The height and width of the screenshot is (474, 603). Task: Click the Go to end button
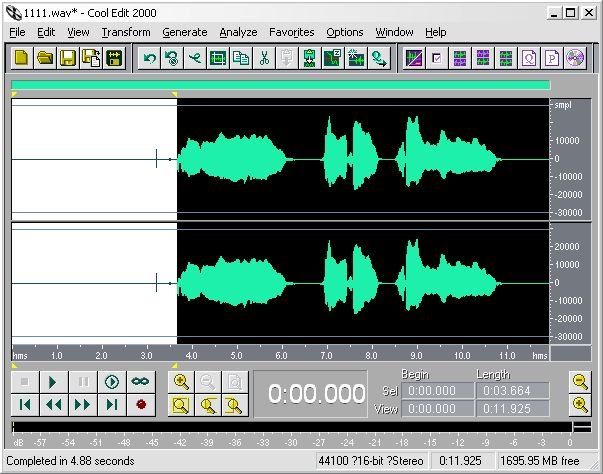point(112,404)
